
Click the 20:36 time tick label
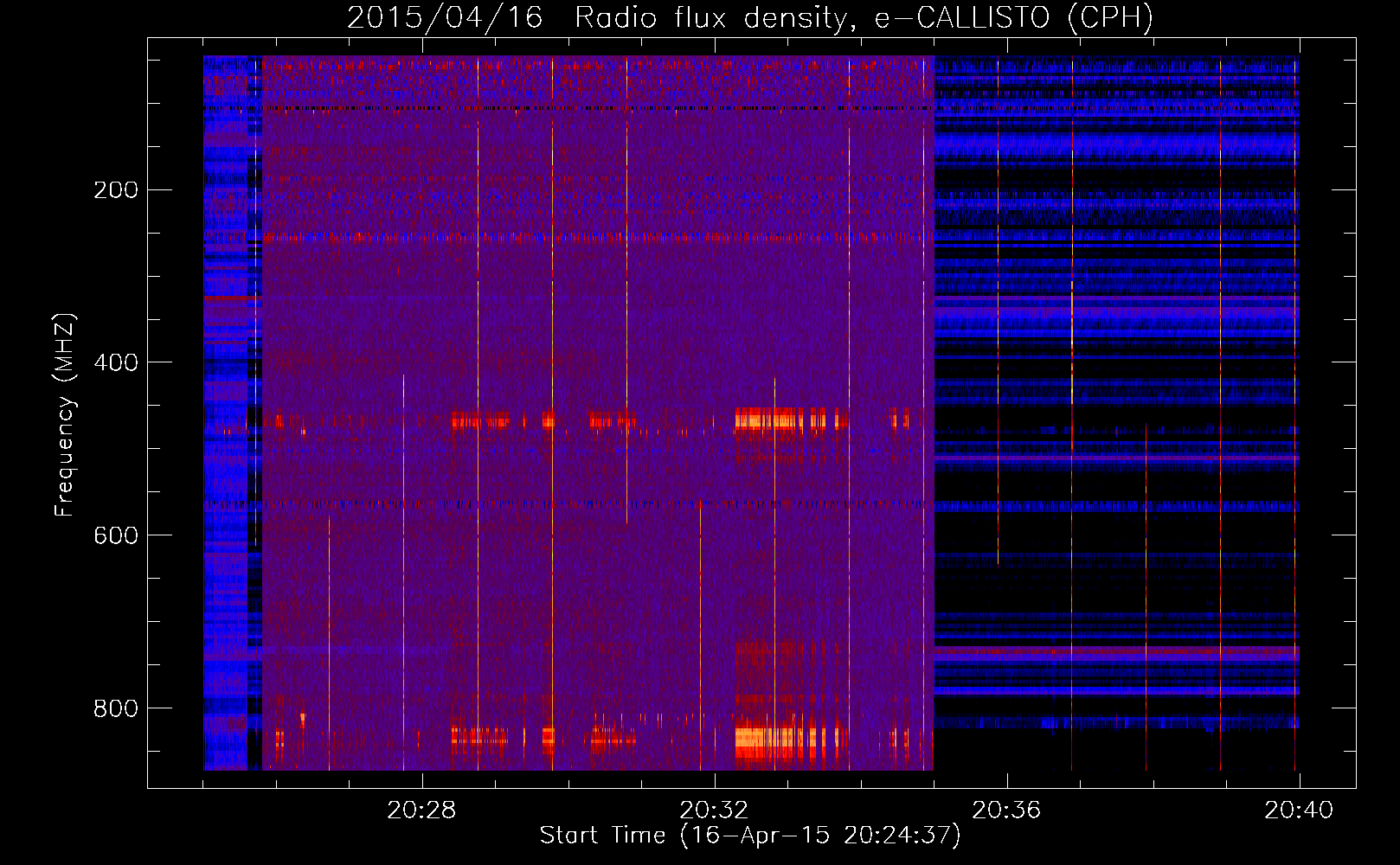pos(1006,811)
